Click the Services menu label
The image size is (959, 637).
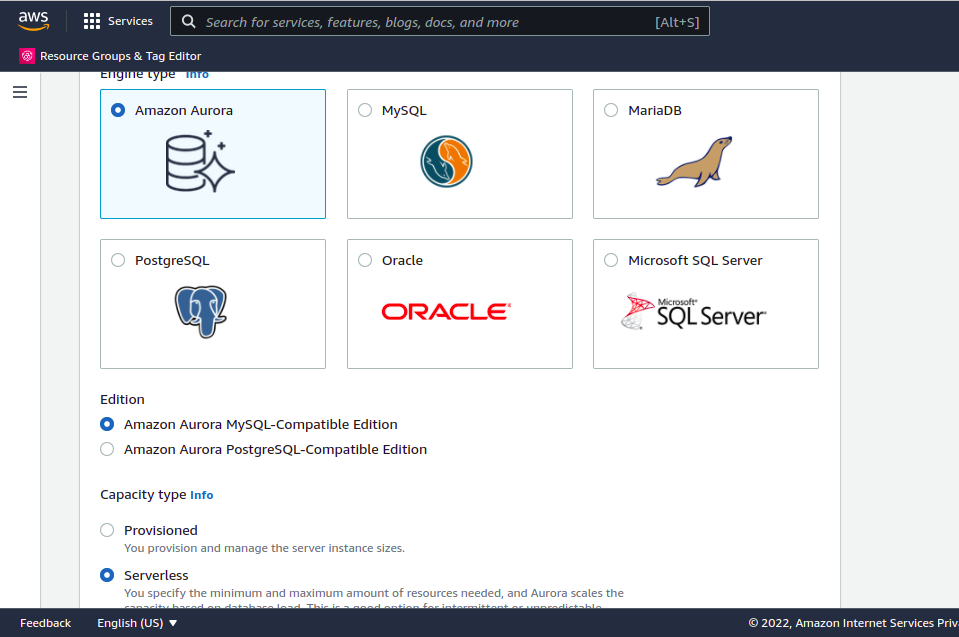[x=130, y=21]
